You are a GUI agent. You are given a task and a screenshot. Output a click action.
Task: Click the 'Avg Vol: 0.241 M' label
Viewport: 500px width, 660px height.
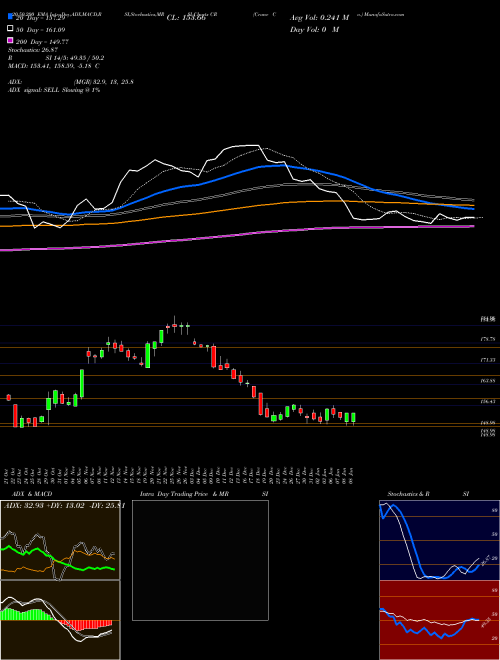tap(319, 18)
